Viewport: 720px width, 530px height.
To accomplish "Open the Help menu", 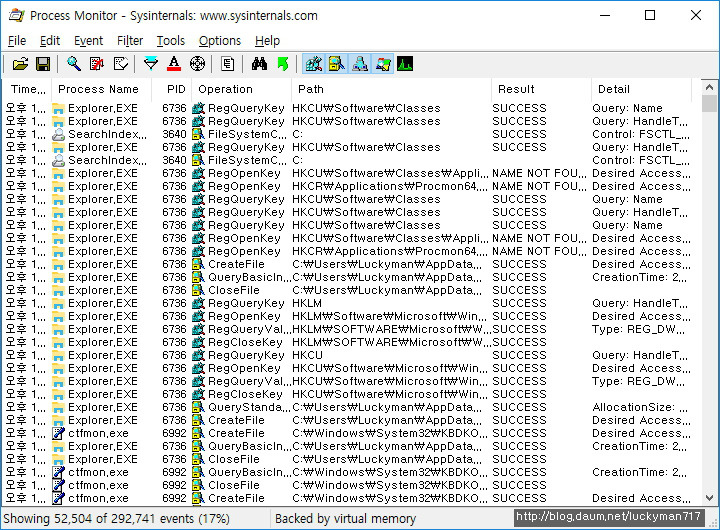I will click(x=267, y=41).
